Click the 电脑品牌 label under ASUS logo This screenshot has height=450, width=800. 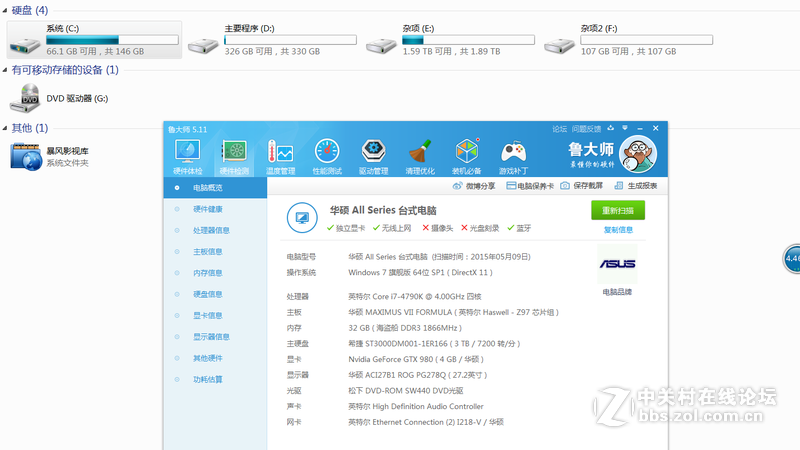pos(617,292)
